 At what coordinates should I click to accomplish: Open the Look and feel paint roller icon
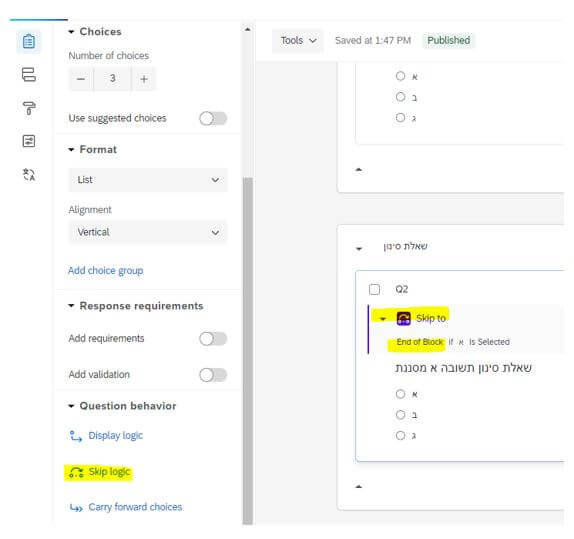point(29,108)
